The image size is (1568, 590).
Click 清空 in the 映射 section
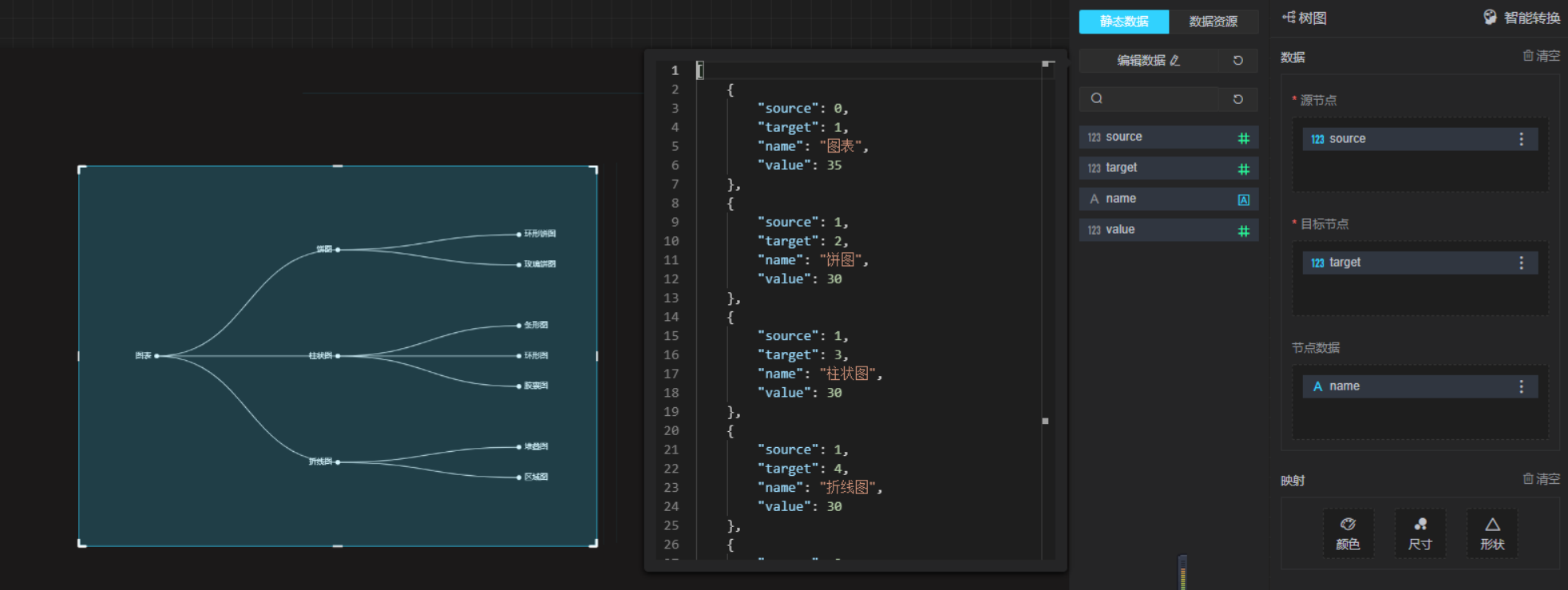pos(1541,479)
